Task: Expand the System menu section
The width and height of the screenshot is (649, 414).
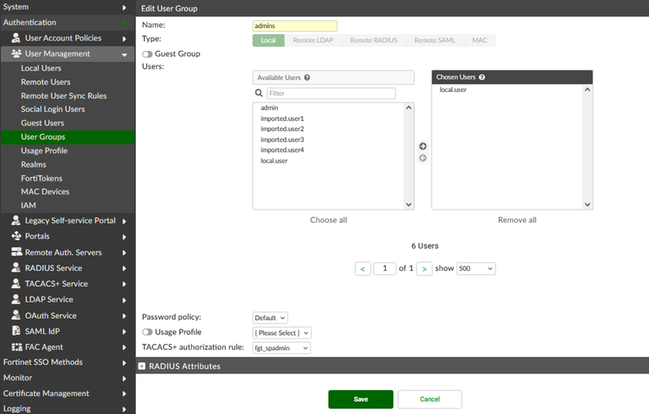Action: [67, 7]
